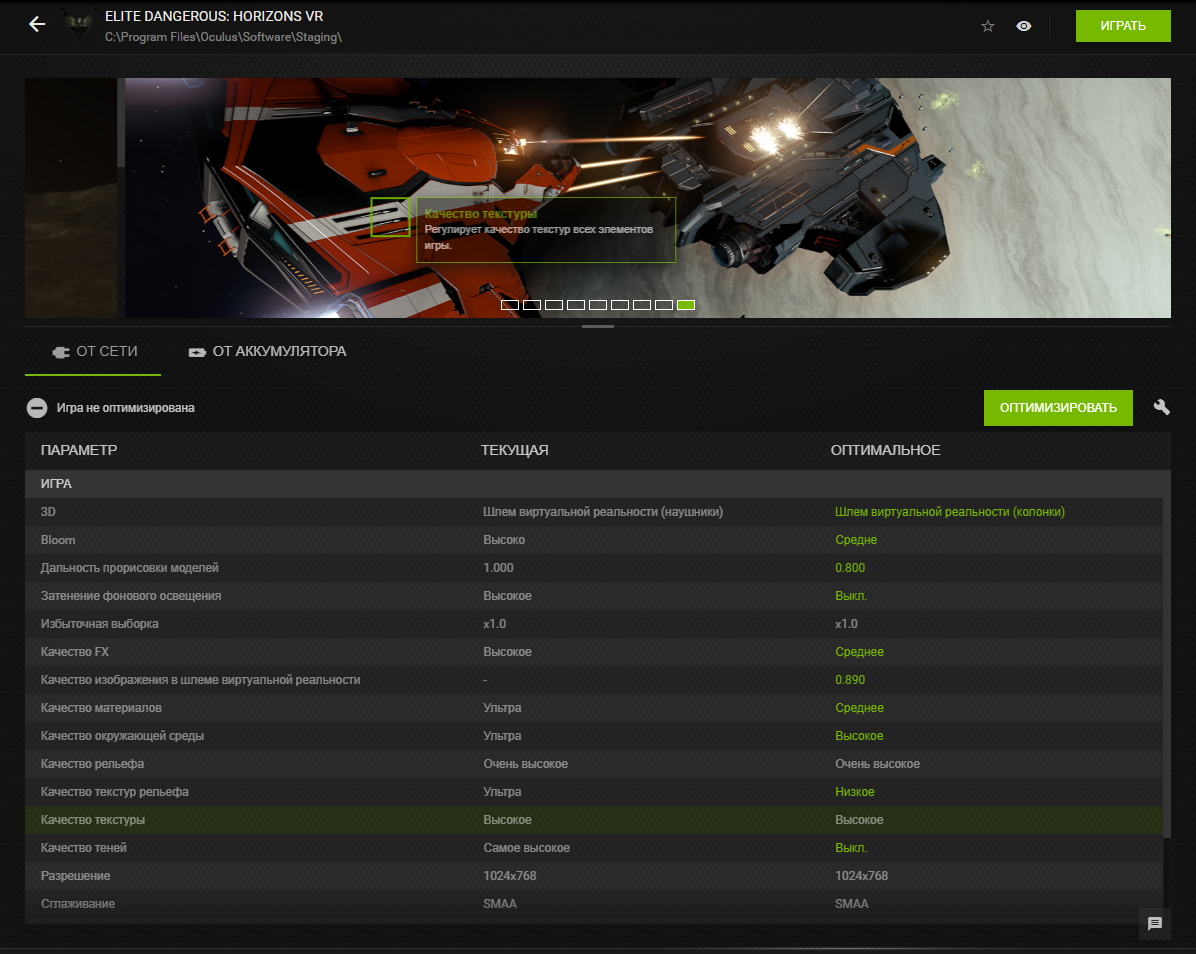Image resolution: width=1196 pixels, height=954 pixels.
Task: Click the Игра не оптимизирована status text
Action: 125,408
